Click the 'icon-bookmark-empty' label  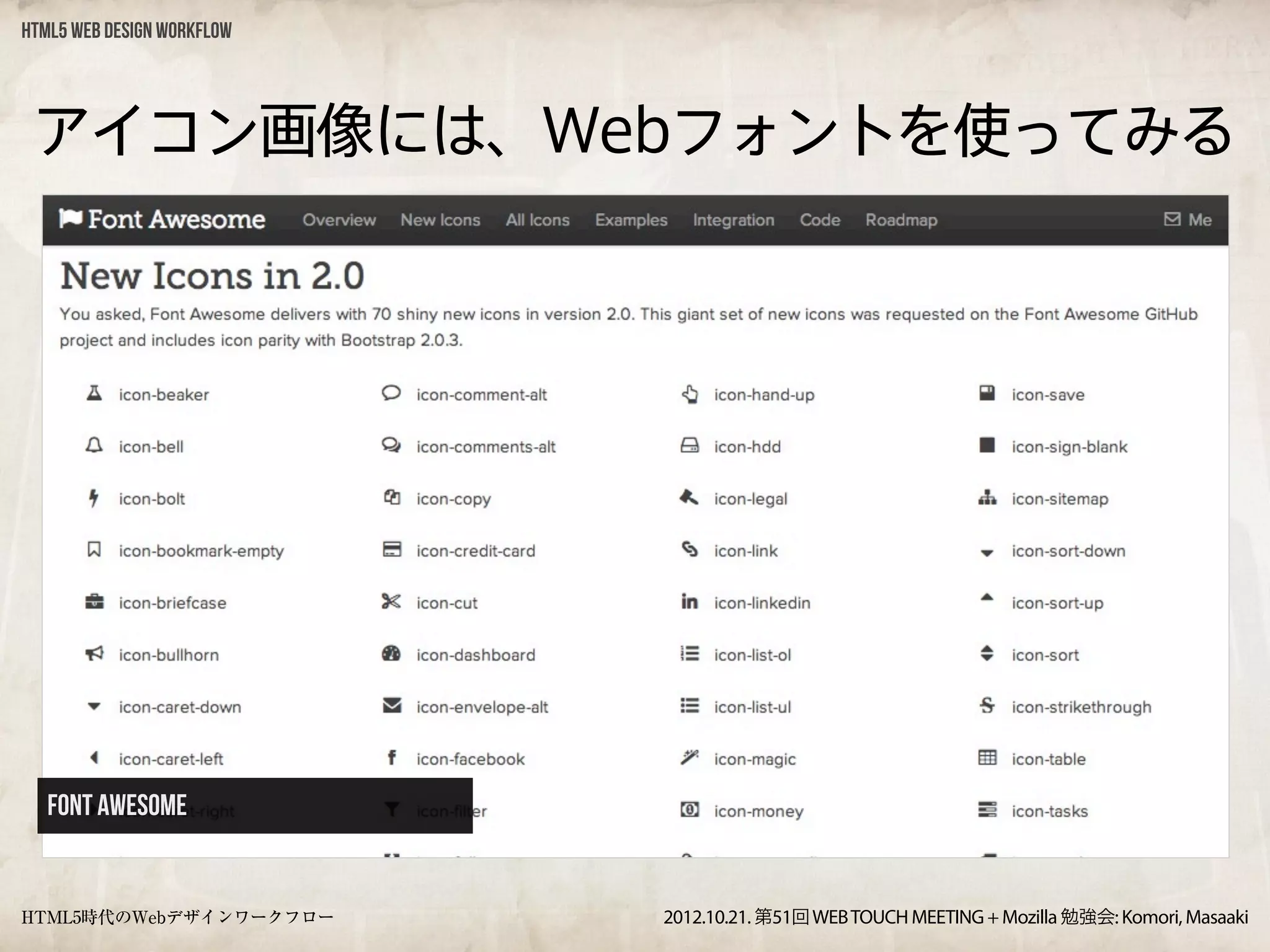[201, 551]
